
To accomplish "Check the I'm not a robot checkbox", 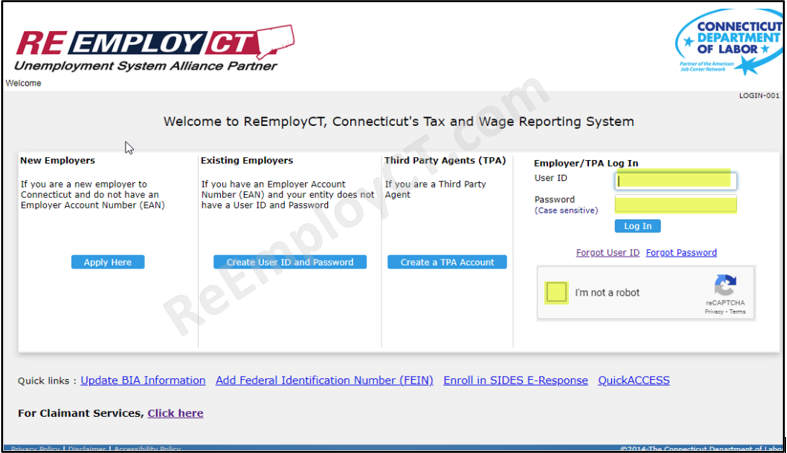I will click(556, 292).
